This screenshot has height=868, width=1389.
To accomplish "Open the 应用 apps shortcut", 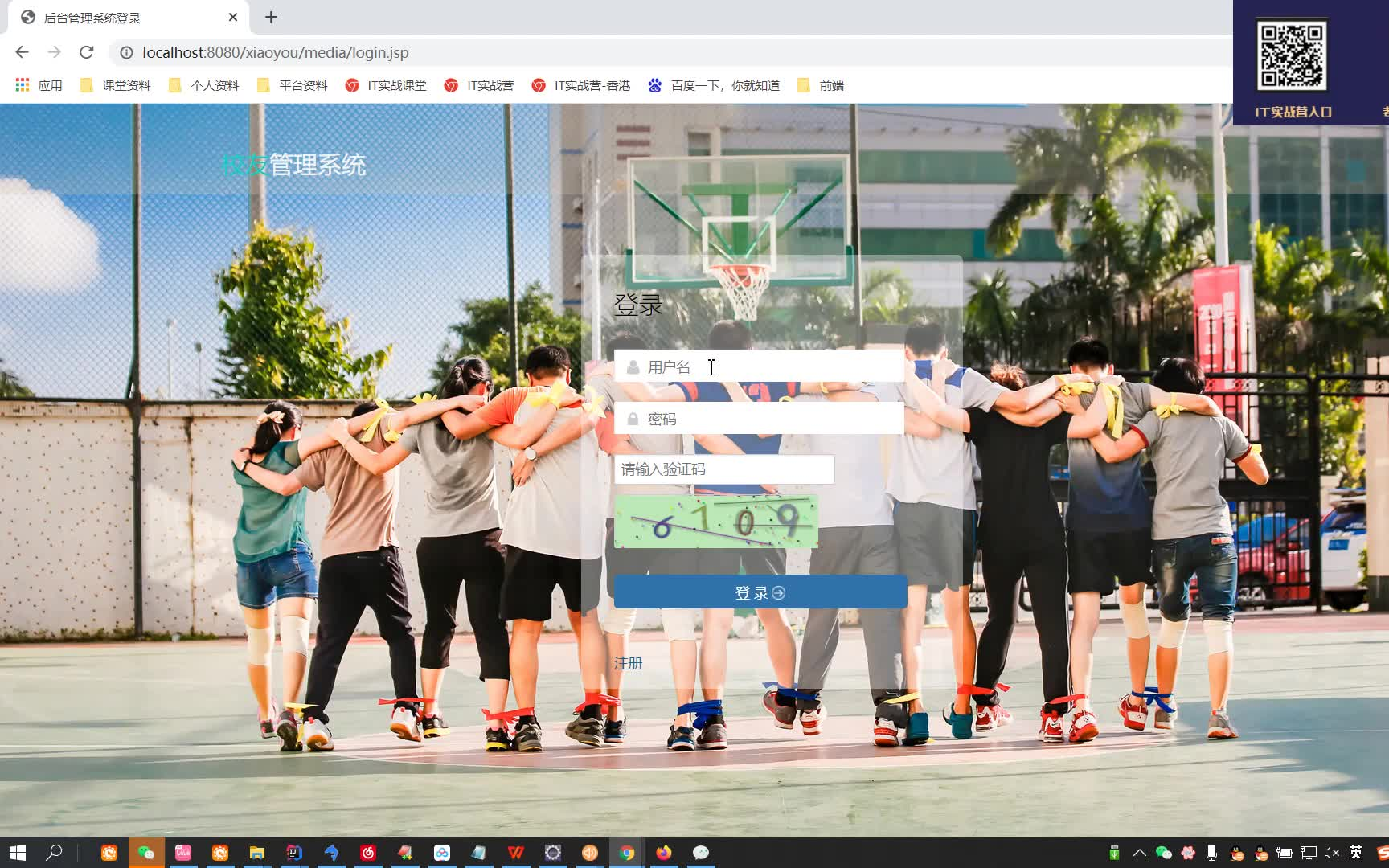I will [x=39, y=85].
